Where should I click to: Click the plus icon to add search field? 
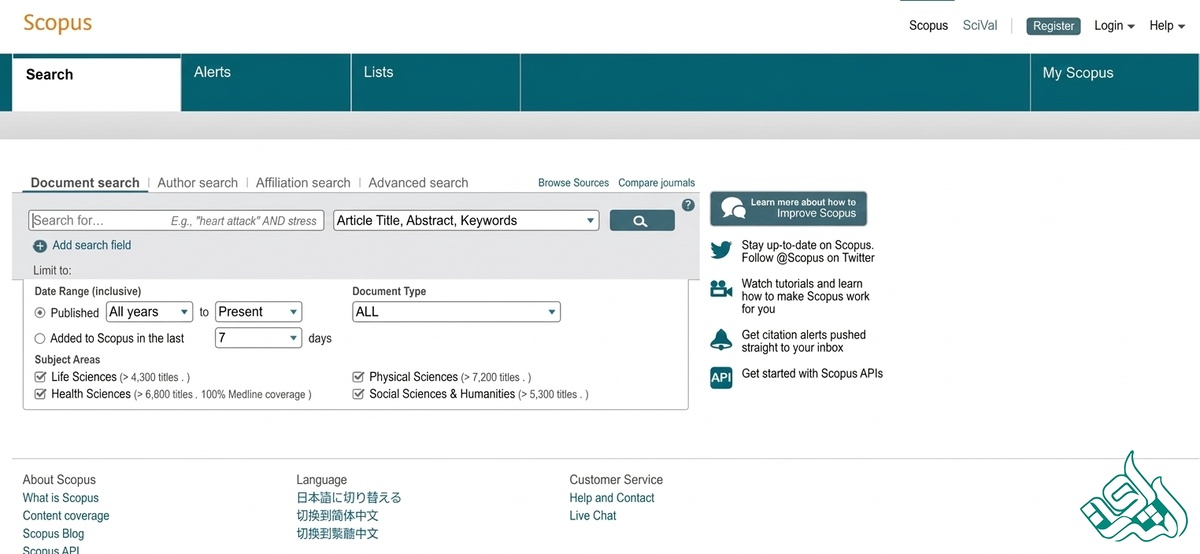(x=40, y=246)
